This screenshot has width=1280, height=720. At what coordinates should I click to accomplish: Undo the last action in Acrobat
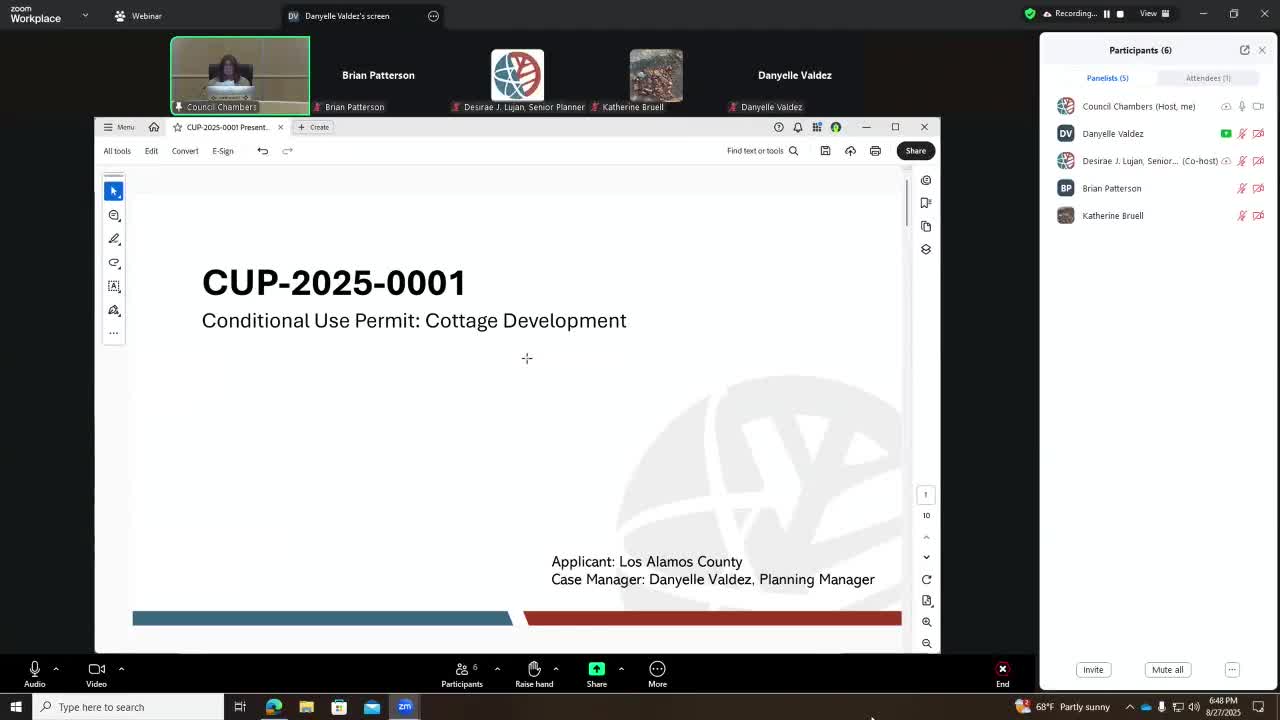point(262,151)
